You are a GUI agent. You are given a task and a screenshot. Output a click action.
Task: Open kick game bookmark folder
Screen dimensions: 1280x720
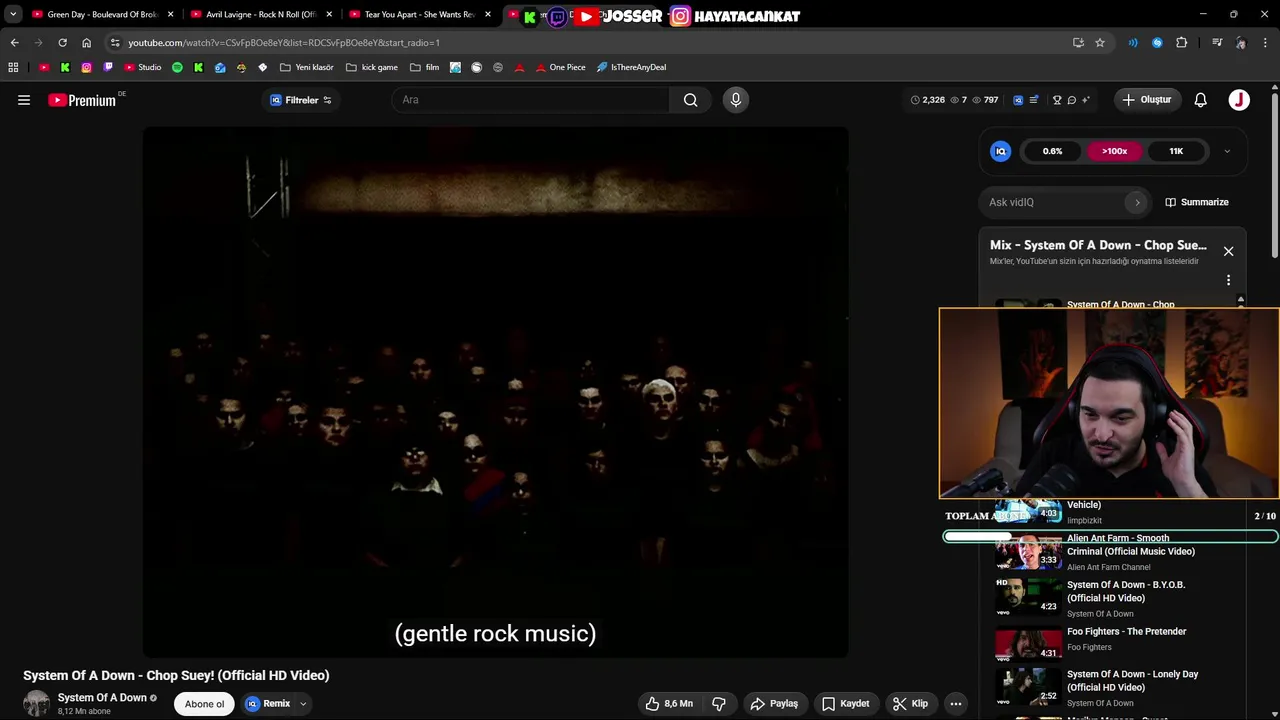click(x=371, y=67)
